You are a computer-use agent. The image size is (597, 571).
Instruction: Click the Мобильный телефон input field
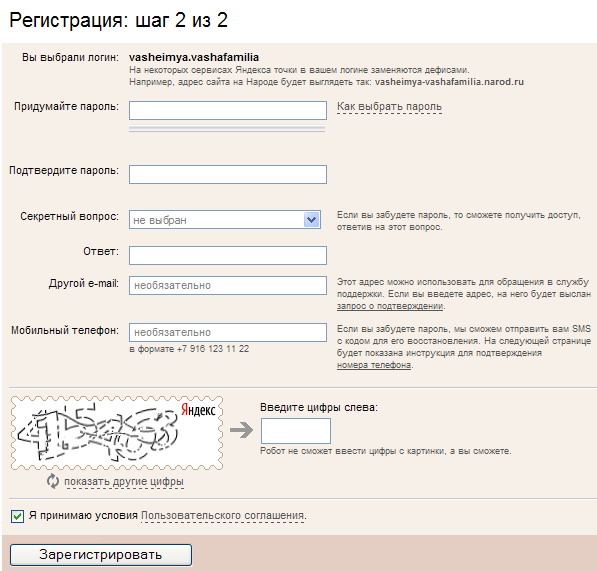click(228, 332)
